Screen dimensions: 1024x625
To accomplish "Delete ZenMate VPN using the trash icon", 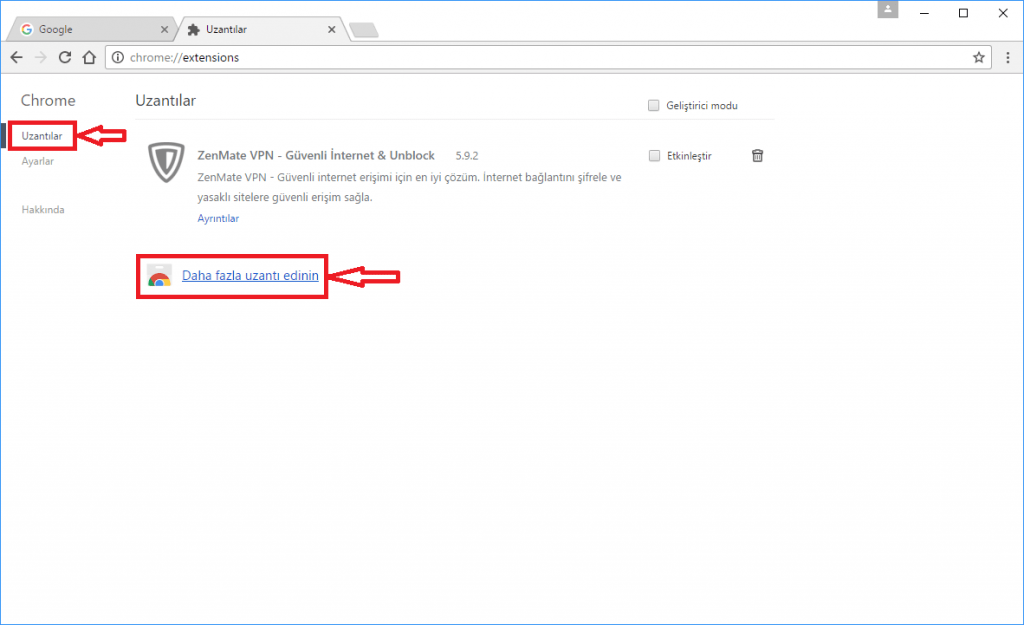I will tap(757, 155).
